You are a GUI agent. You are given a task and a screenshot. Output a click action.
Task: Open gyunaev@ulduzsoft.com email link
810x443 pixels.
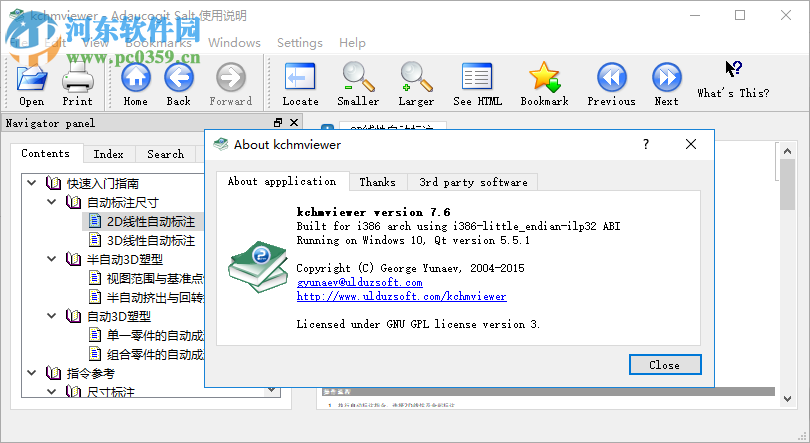pyautogui.click(x=360, y=282)
